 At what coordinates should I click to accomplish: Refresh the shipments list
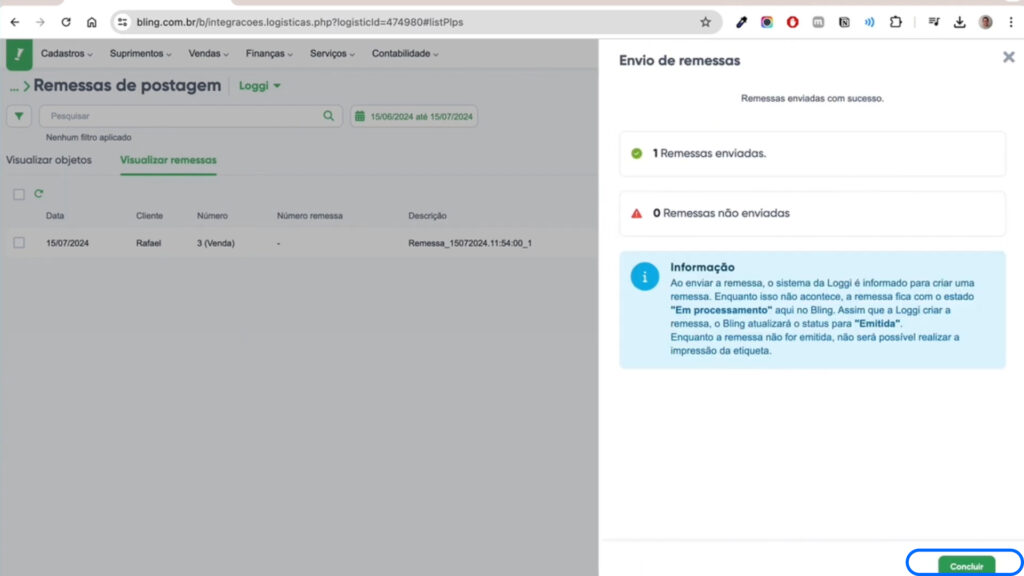point(39,193)
